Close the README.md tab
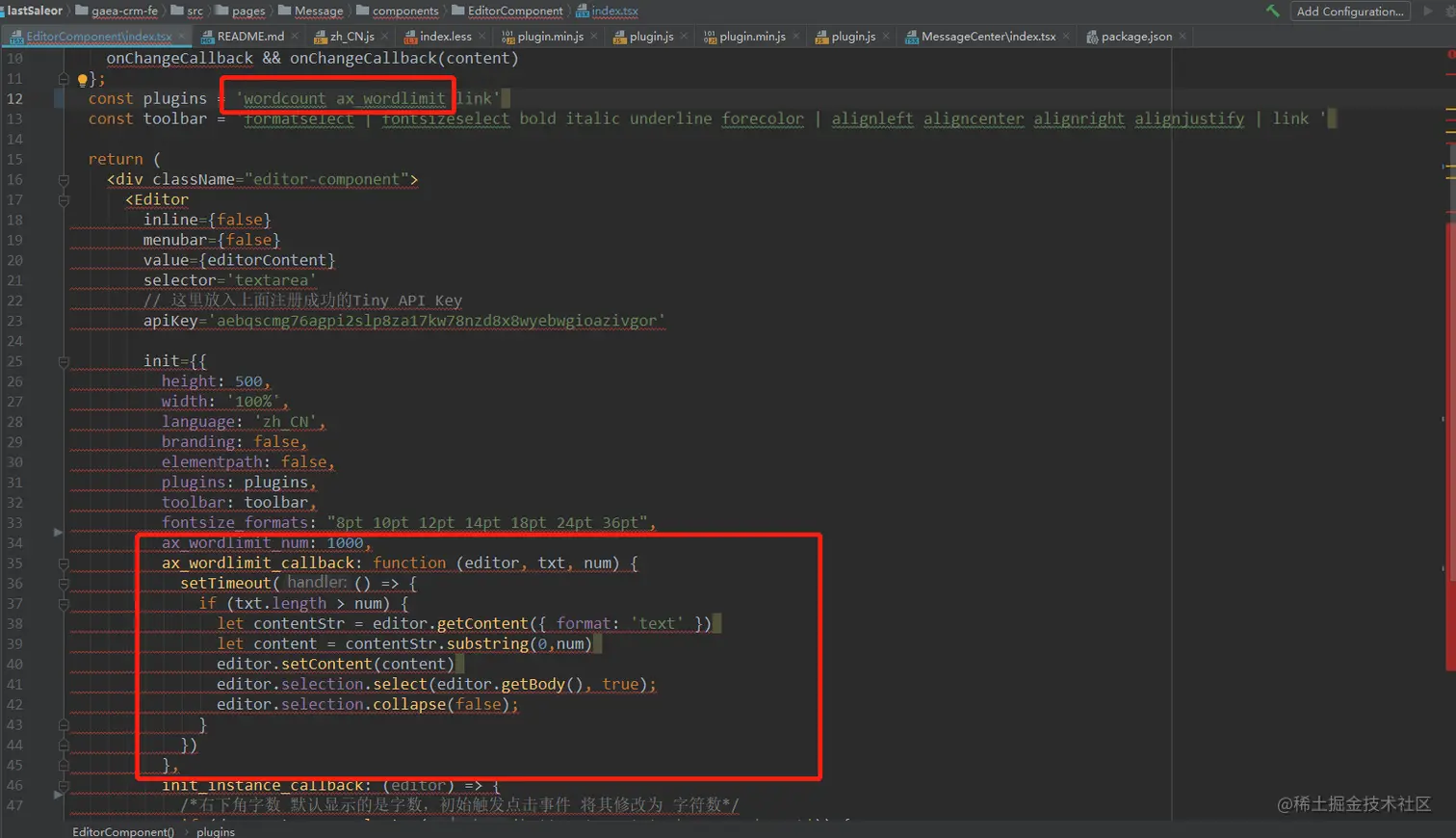 pos(295,37)
